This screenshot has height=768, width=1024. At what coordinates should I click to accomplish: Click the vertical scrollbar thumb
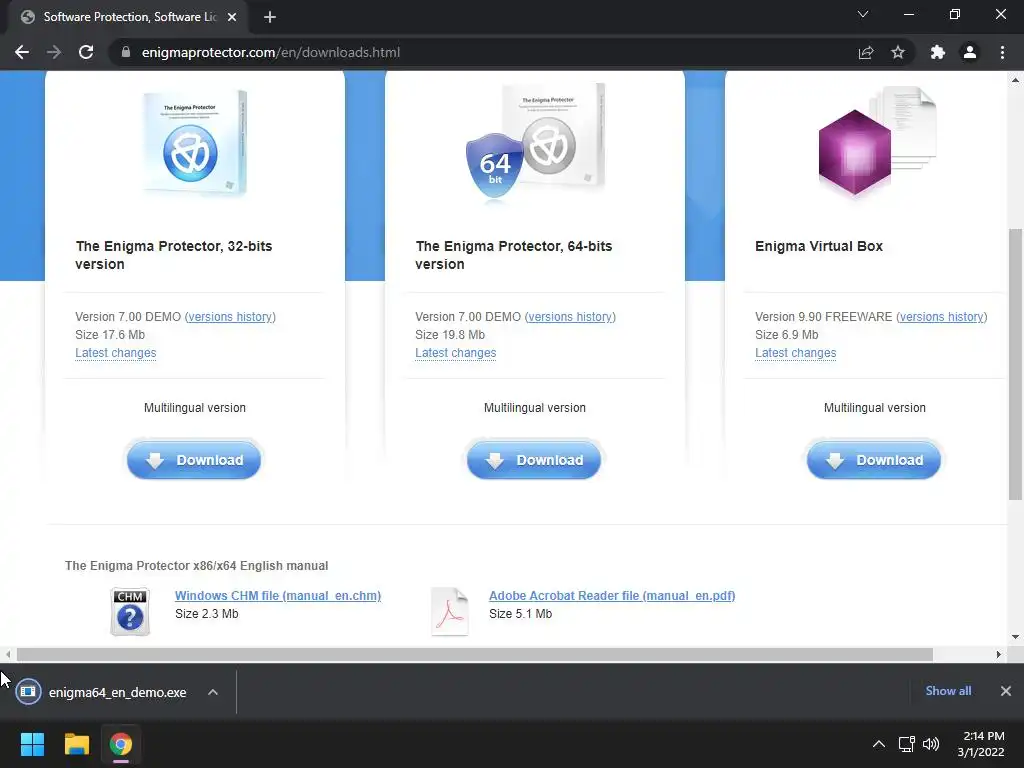[x=1015, y=364]
